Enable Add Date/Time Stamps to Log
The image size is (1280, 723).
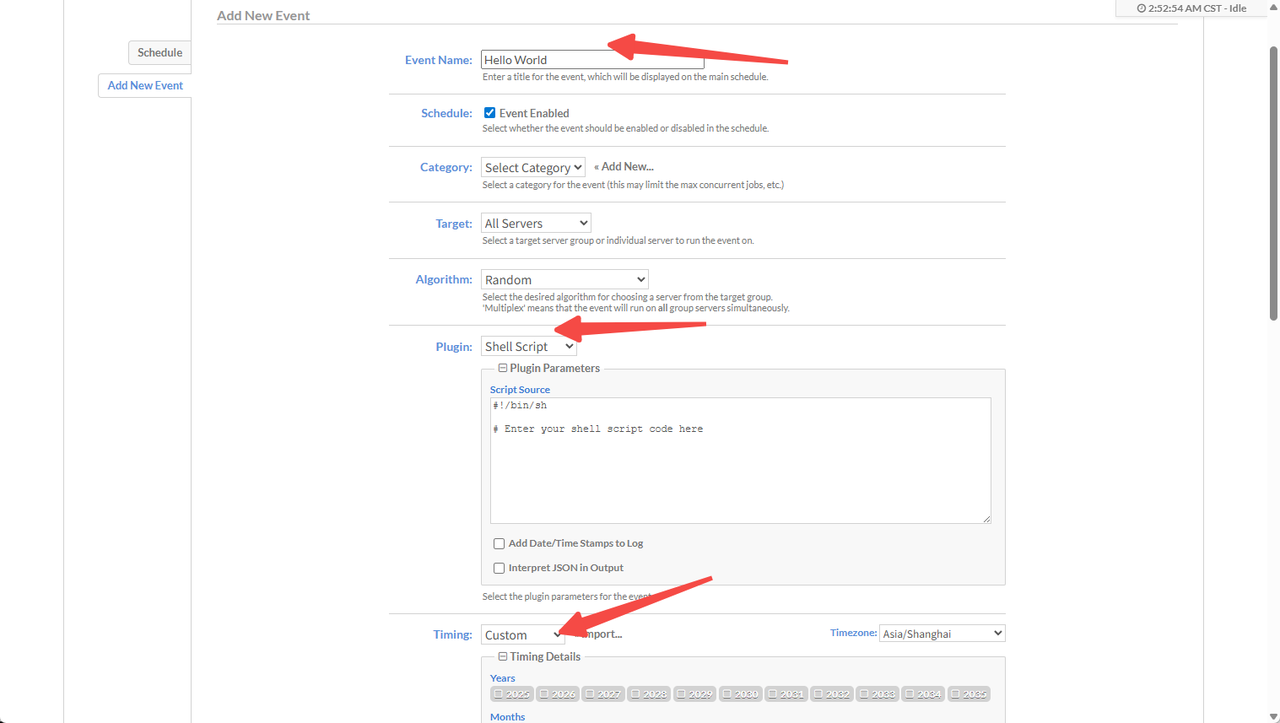(499, 544)
